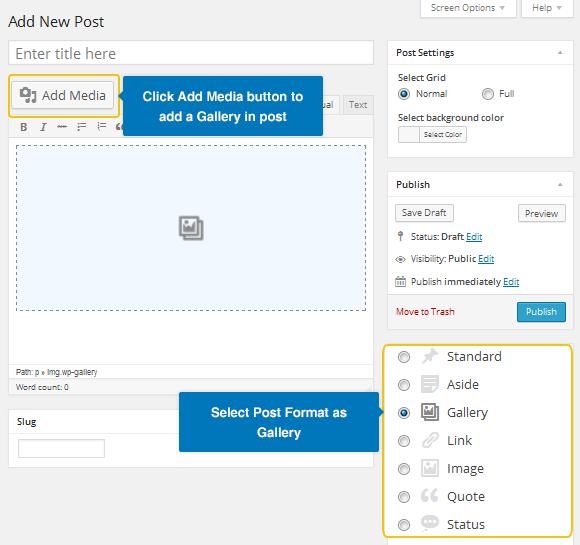This screenshot has width=580, height=545.
Task: Click the blue Publish button
Action: (x=541, y=312)
